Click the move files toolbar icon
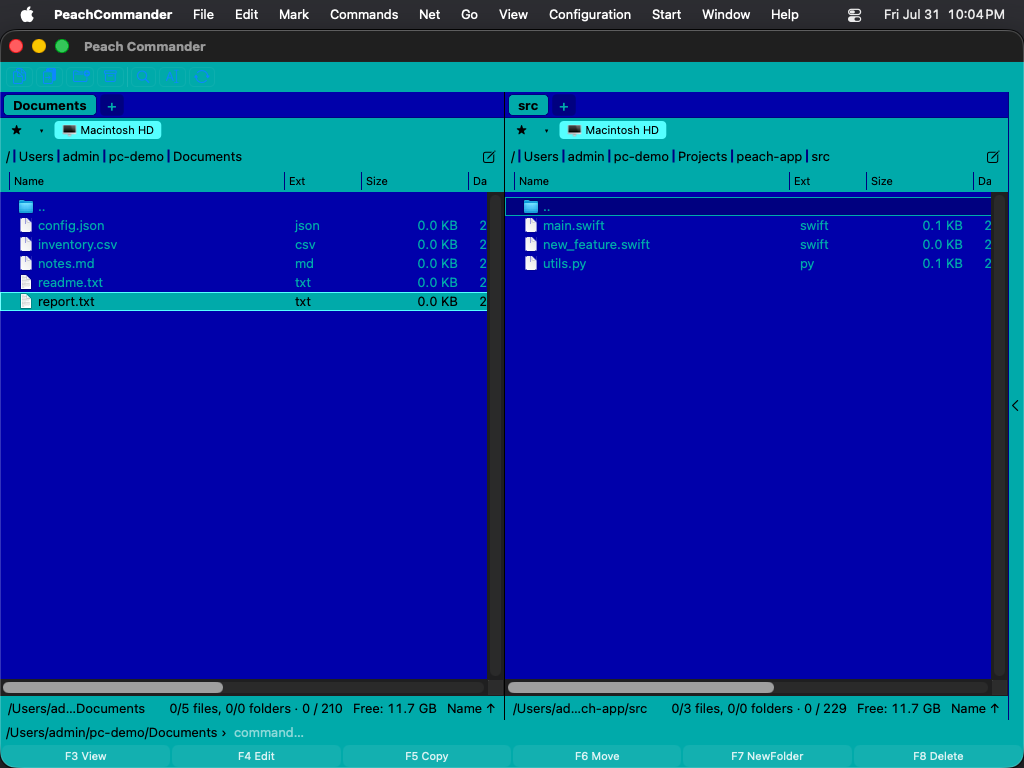The width and height of the screenshot is (1024, 768). tap(49, 76)
